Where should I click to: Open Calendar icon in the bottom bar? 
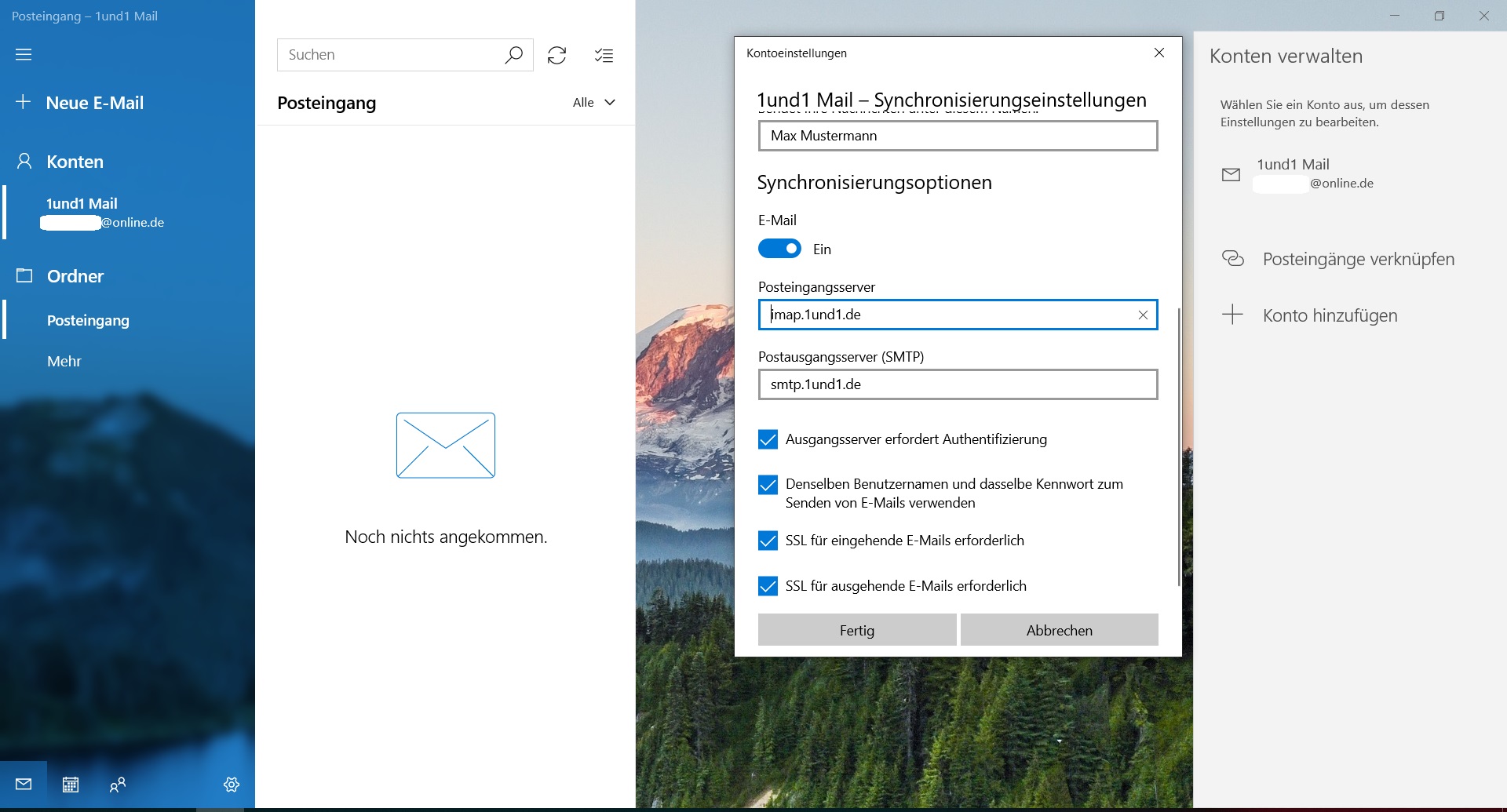coord(71,784)
